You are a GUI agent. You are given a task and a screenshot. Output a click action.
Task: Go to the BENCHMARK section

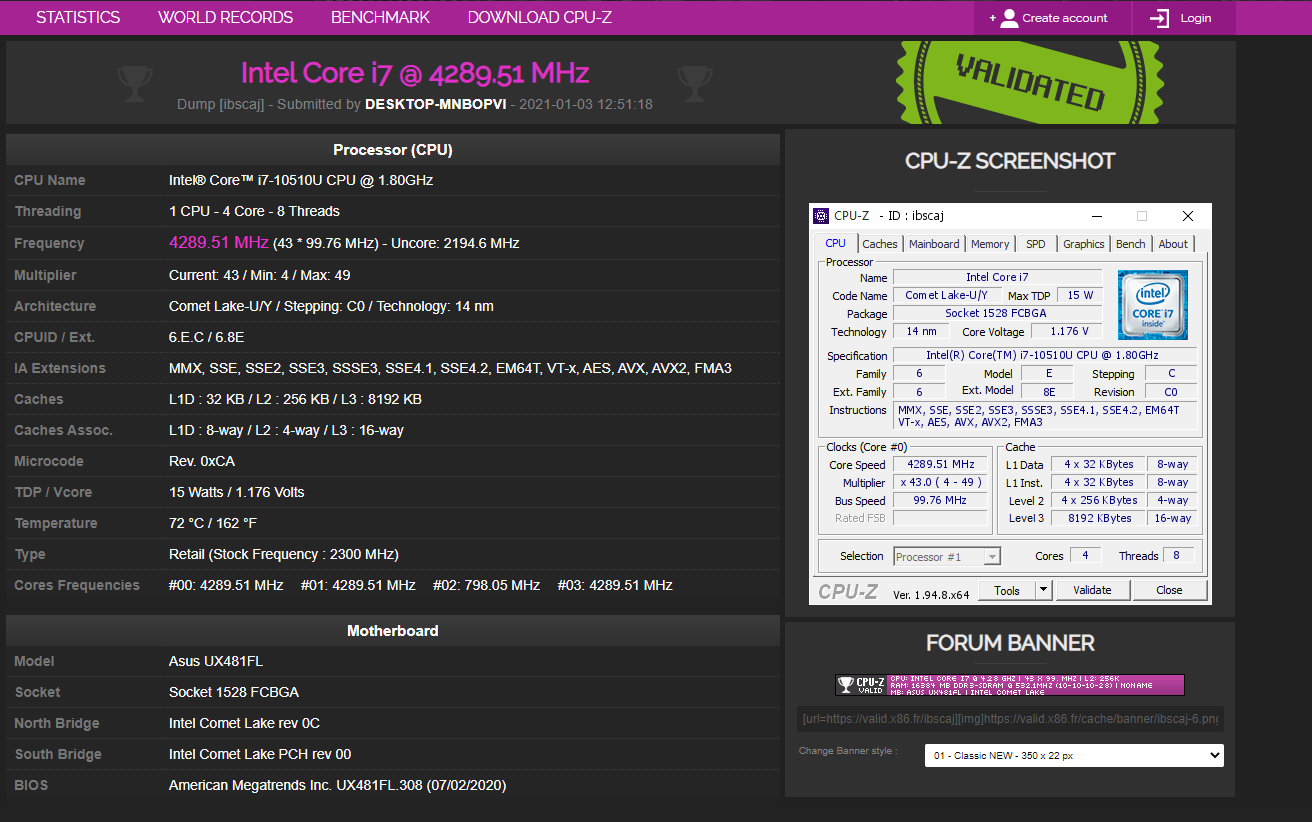click(x=380, y=17)
